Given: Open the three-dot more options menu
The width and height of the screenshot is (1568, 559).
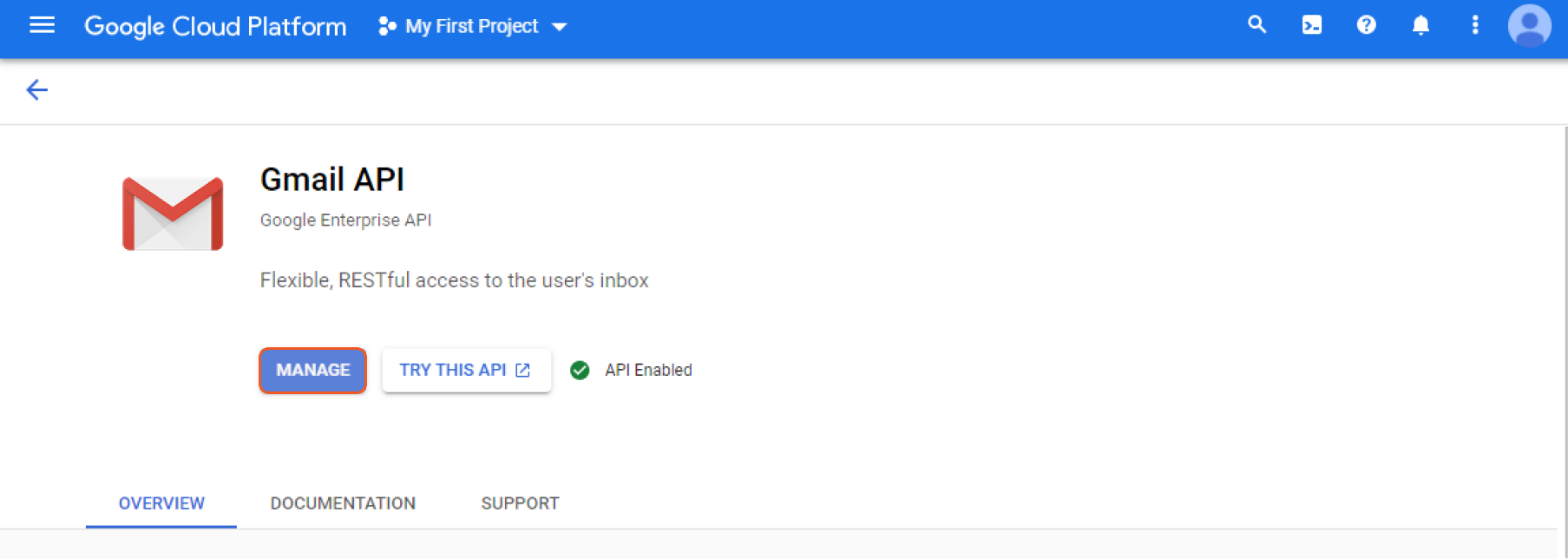Looking at the screenshot, I should tap(1474, 25).
